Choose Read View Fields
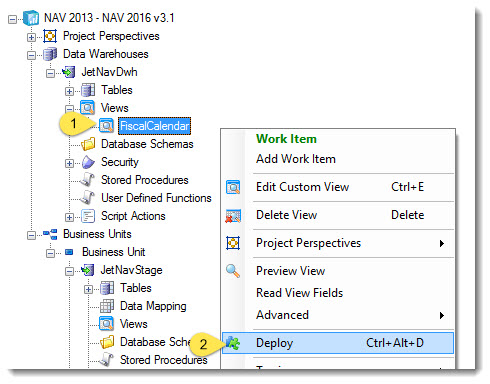The height and width of the screenshot is (384, 490). (x=338, y=293)
